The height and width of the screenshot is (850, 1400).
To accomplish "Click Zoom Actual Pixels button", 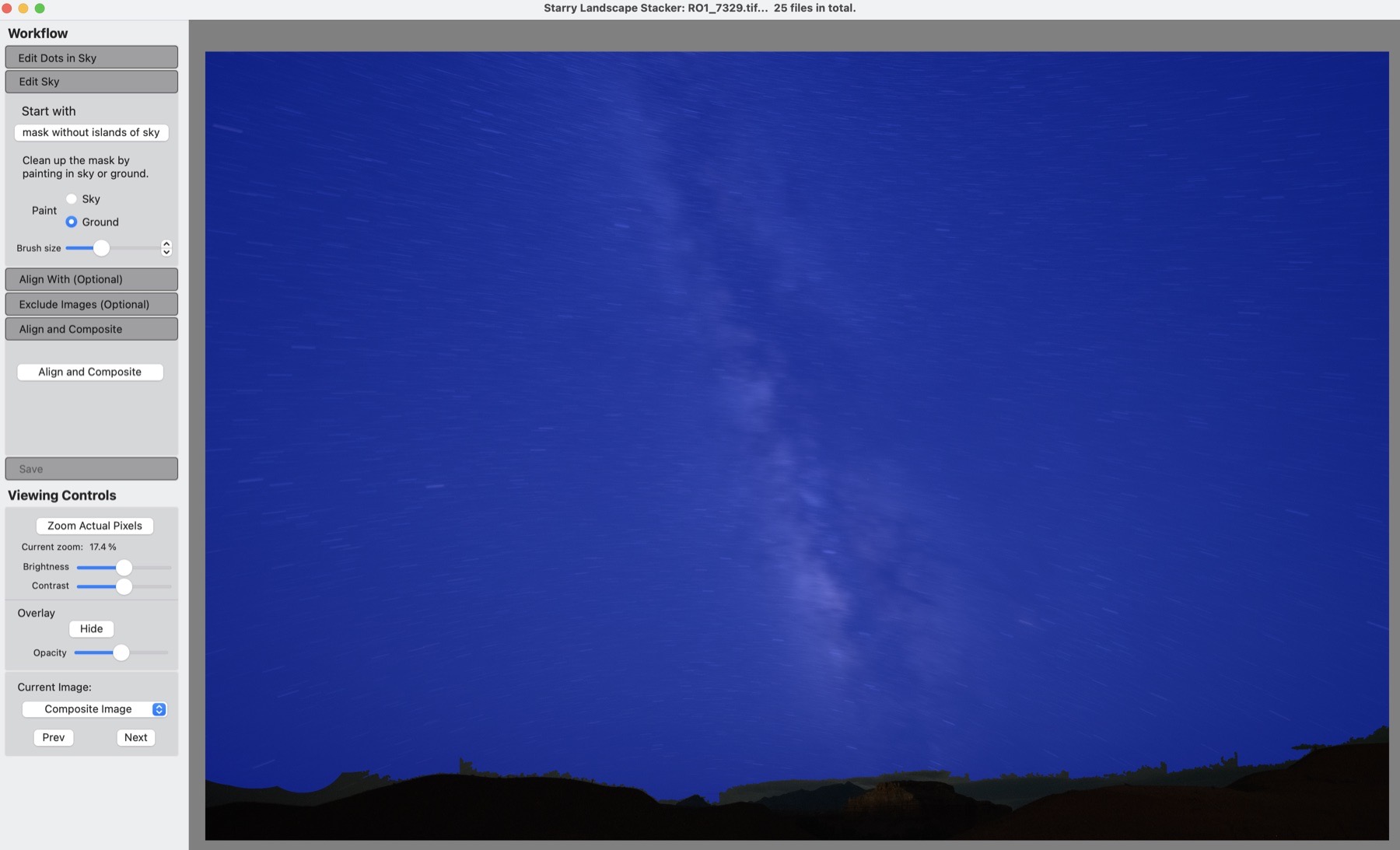I will [x=95, y=526].
